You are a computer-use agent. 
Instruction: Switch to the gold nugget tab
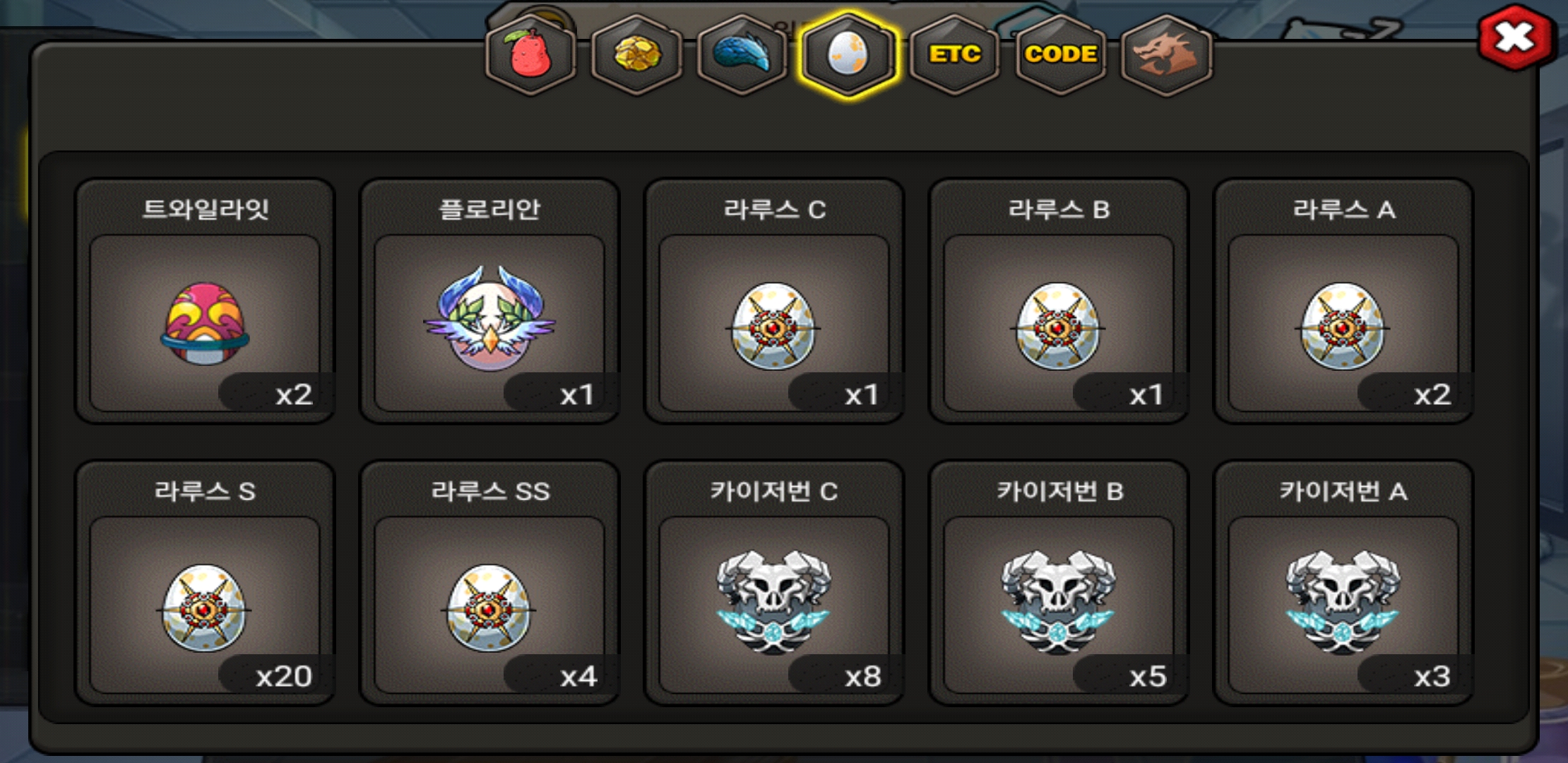(636, 55)
